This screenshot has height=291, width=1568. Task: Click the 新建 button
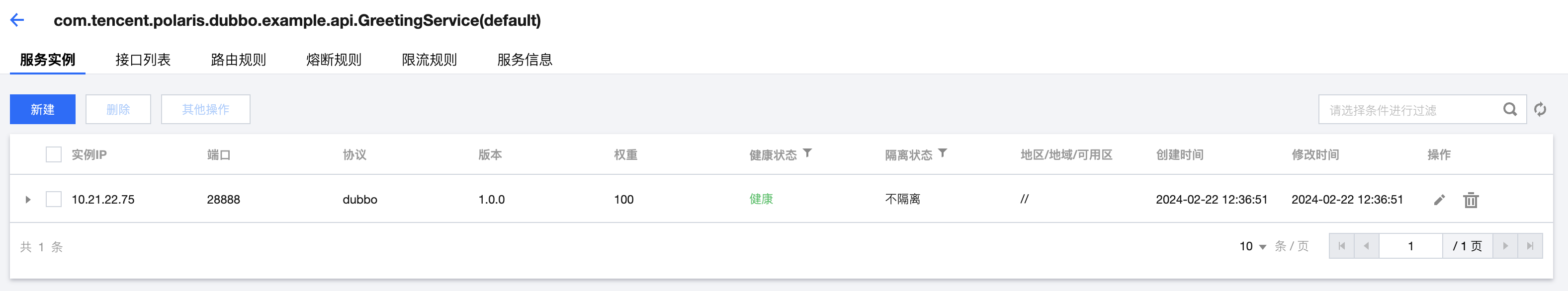coord(43,109)
